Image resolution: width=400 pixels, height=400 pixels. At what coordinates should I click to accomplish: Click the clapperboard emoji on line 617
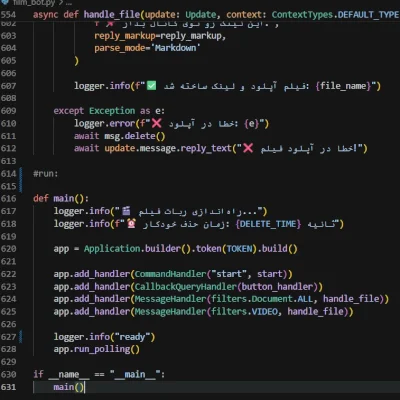[126, 211]
